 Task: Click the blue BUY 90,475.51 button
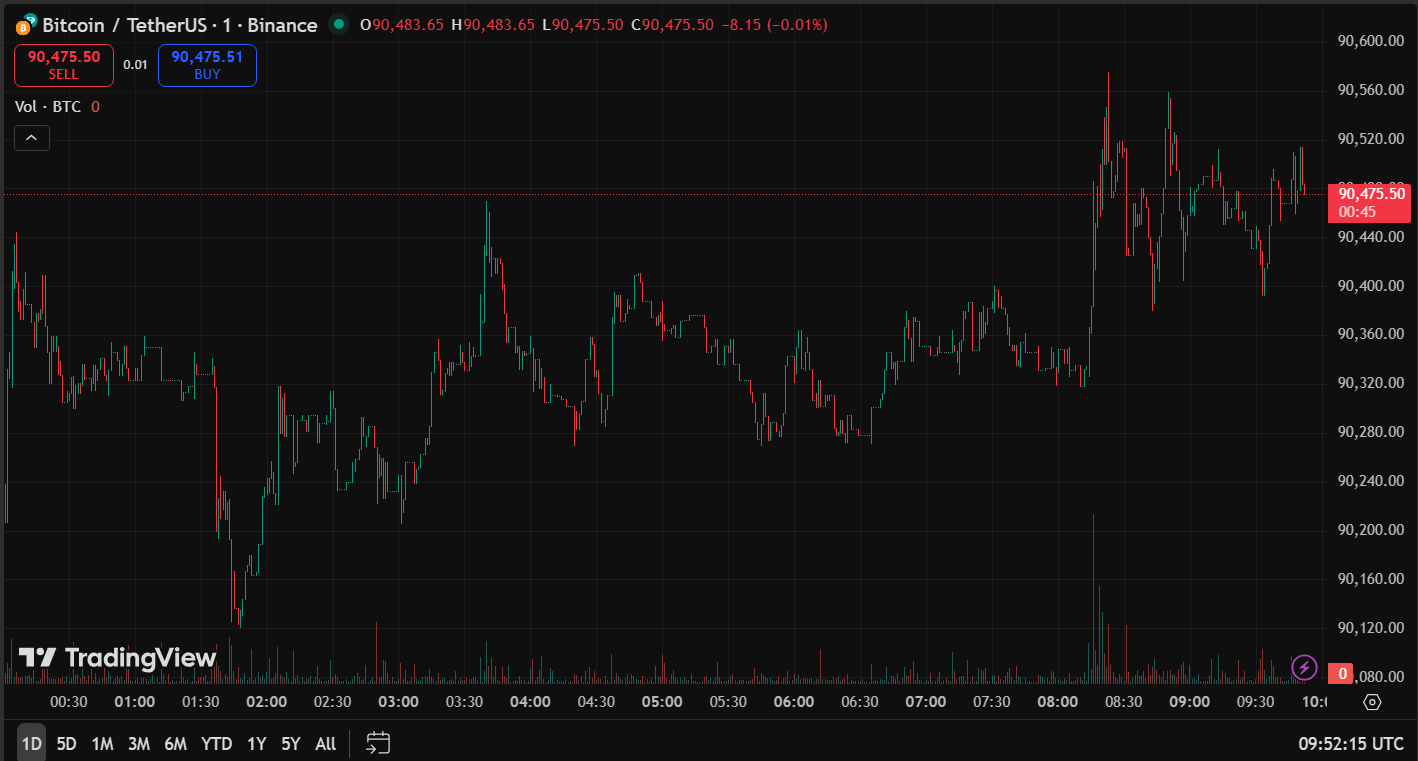click(207, 65)
